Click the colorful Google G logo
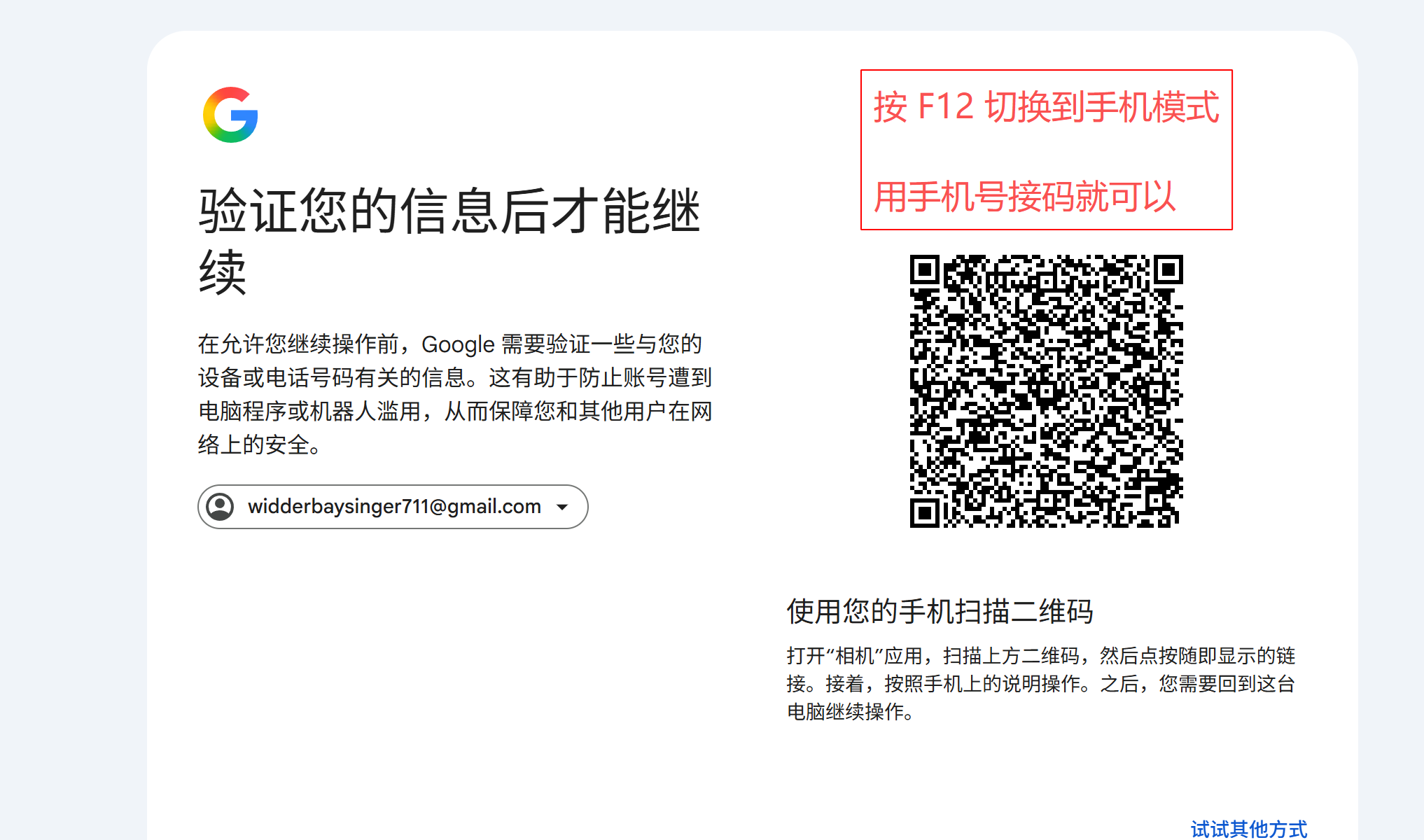 [x=230, y=115]
